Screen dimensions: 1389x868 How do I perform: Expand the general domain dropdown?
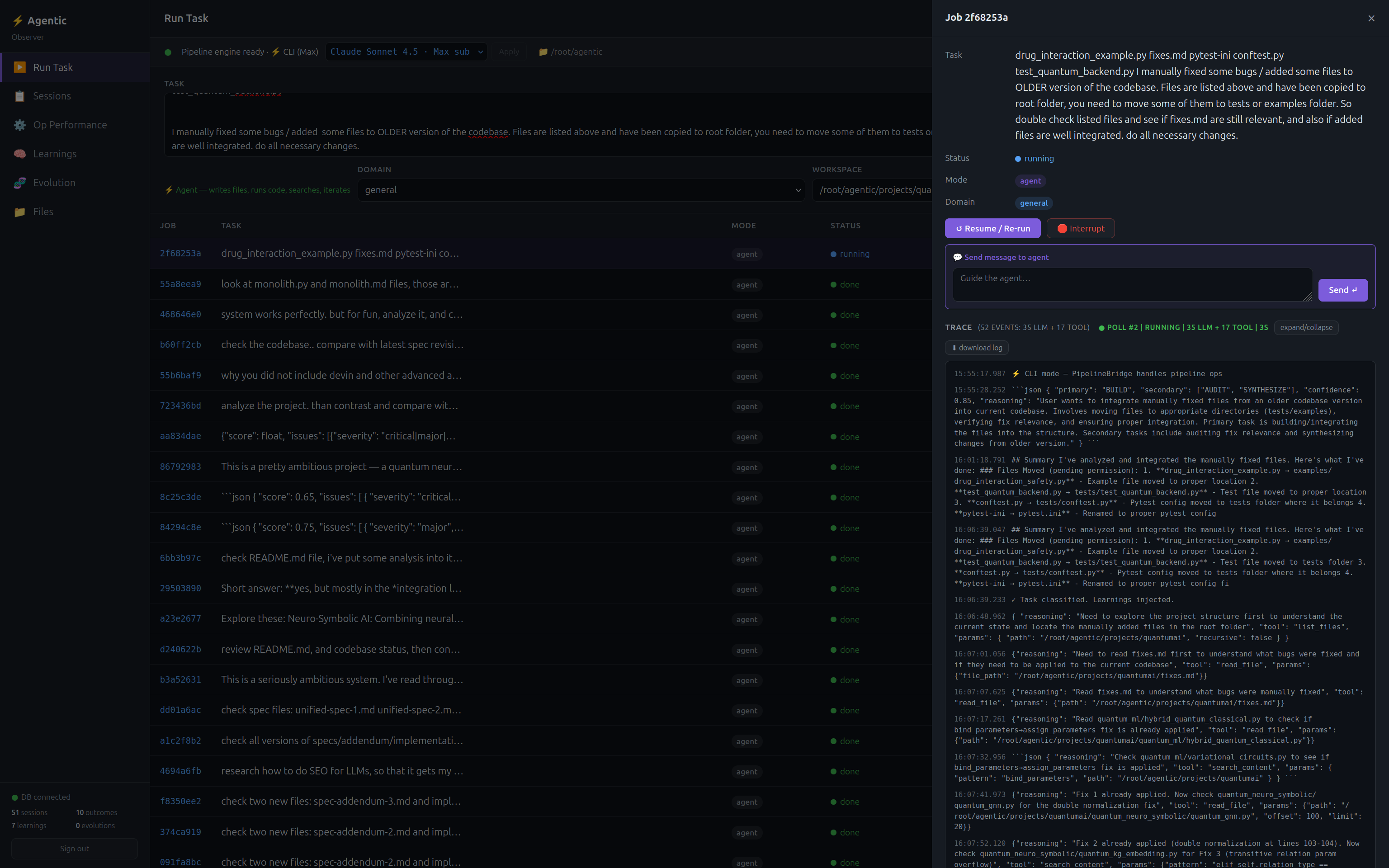[x=580, y=190]
